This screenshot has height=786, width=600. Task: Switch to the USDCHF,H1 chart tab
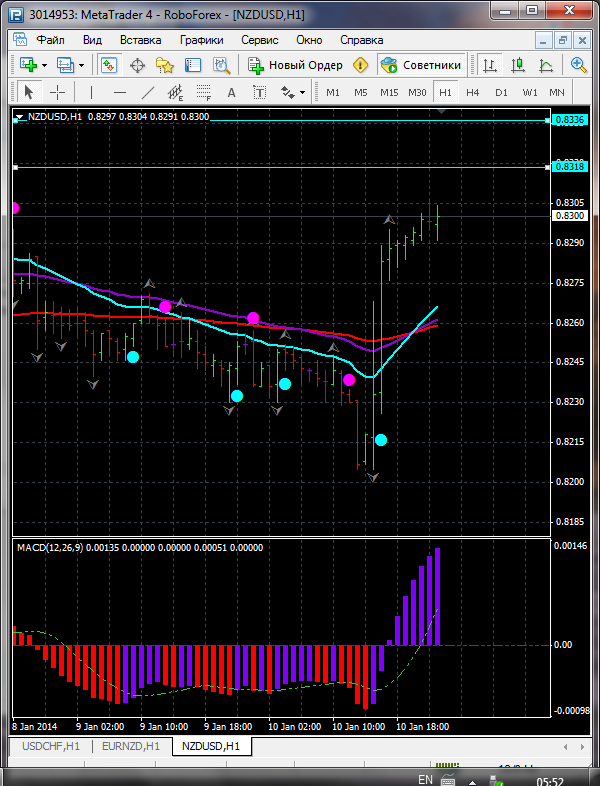51,746
